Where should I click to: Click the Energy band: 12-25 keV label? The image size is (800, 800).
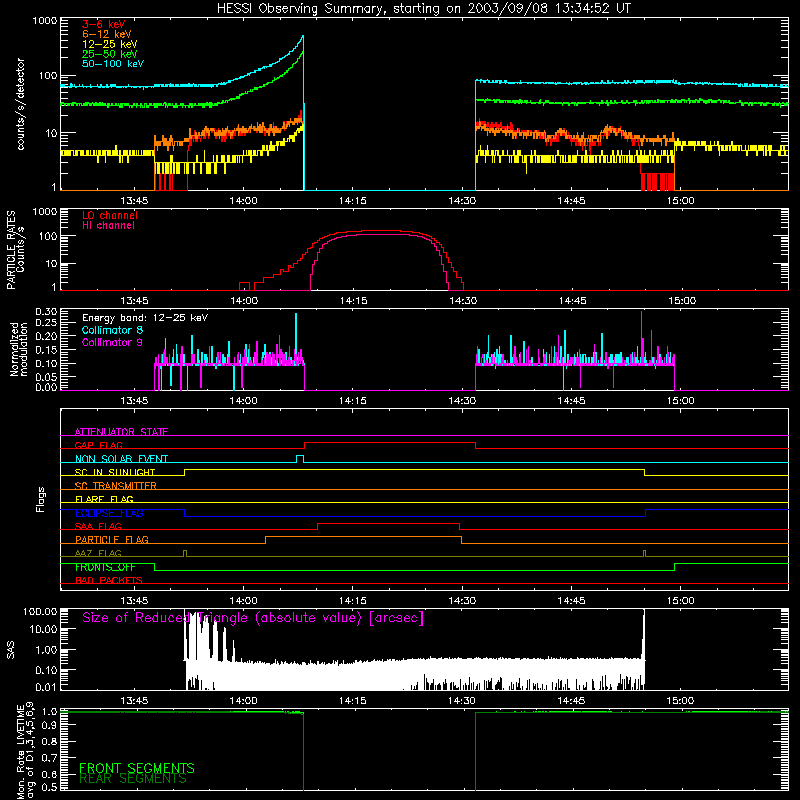145,318
